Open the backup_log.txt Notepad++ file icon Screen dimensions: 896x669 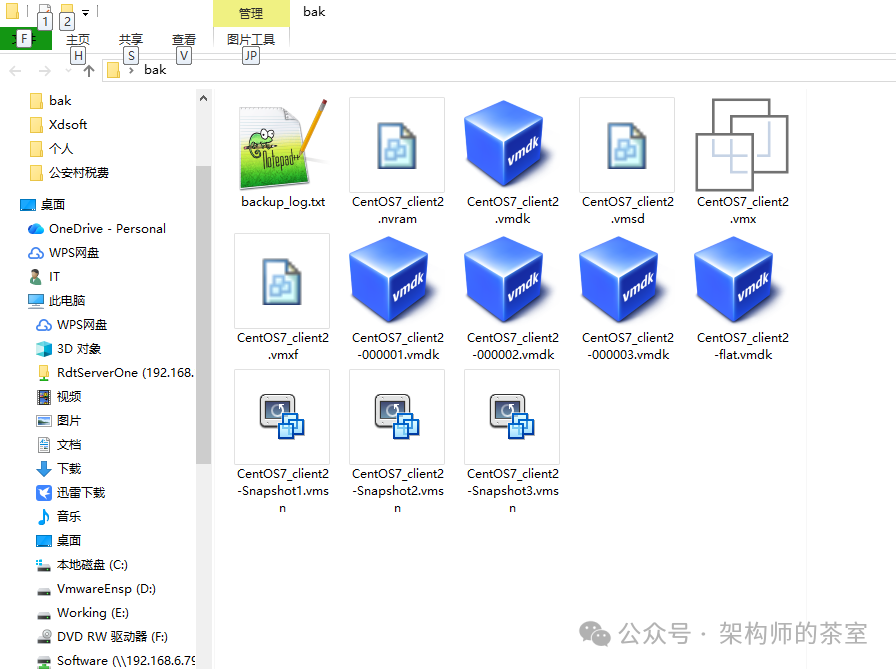(283, 145)
